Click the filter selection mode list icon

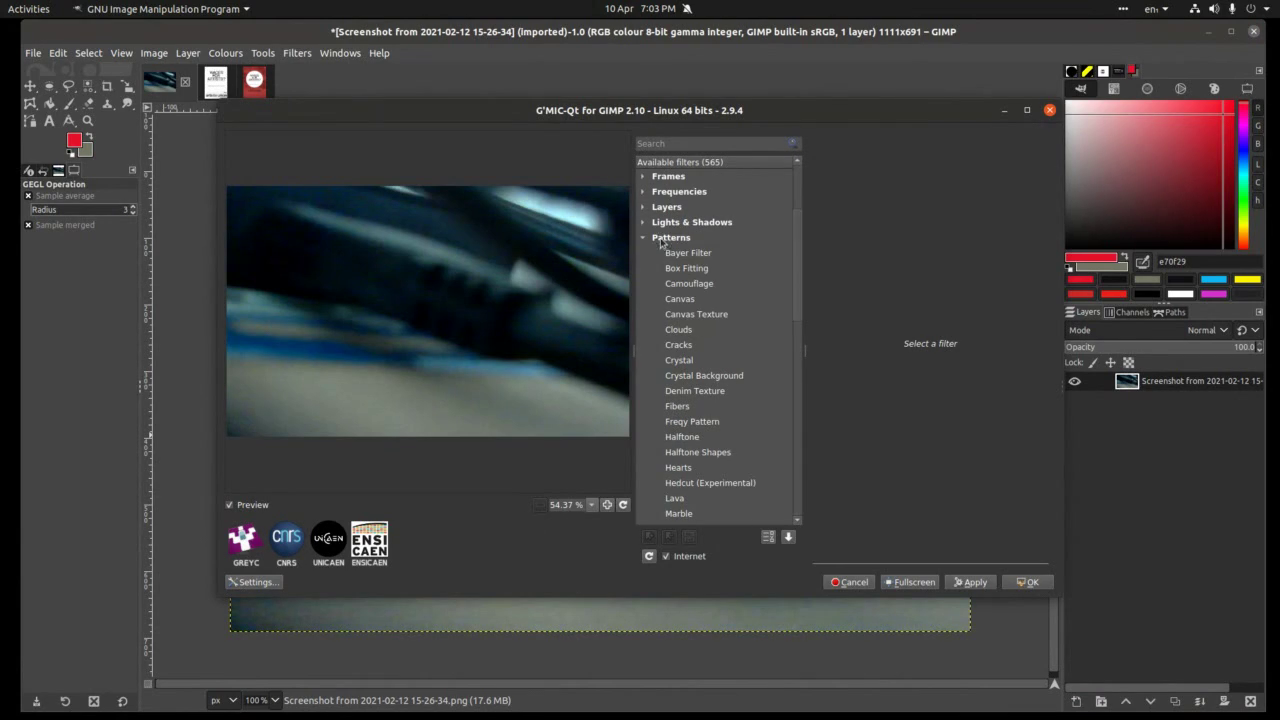tap(768, 537)
